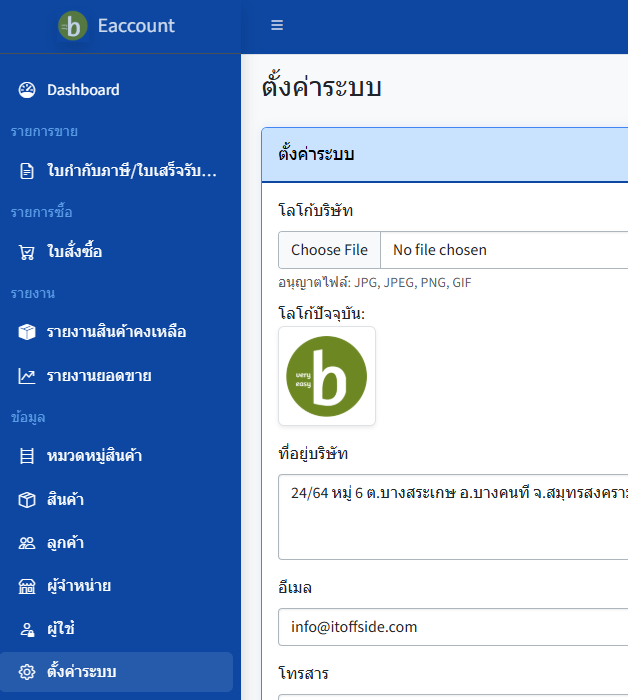Click the people icon beside ลูกค้า
Viewport: 628px width, 700px height.
tap(27, 543)
